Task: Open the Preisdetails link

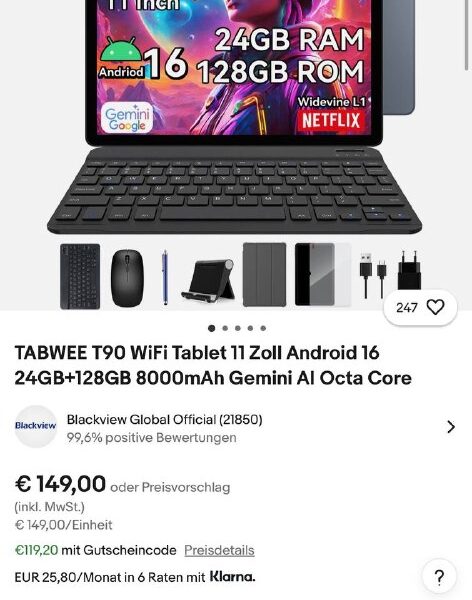Action: point(219,550)
